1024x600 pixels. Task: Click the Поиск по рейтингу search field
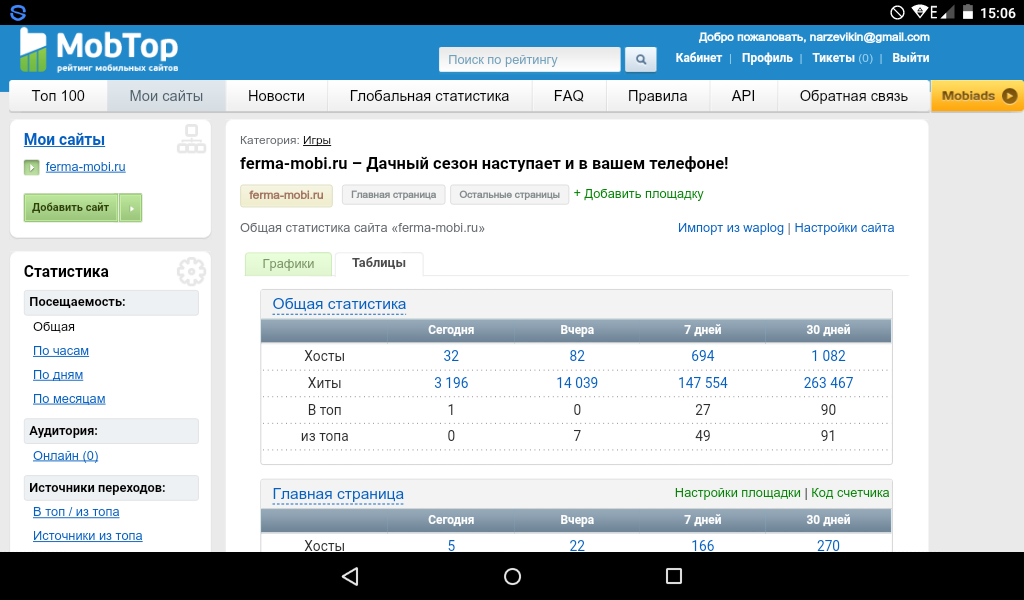[529, 60]
